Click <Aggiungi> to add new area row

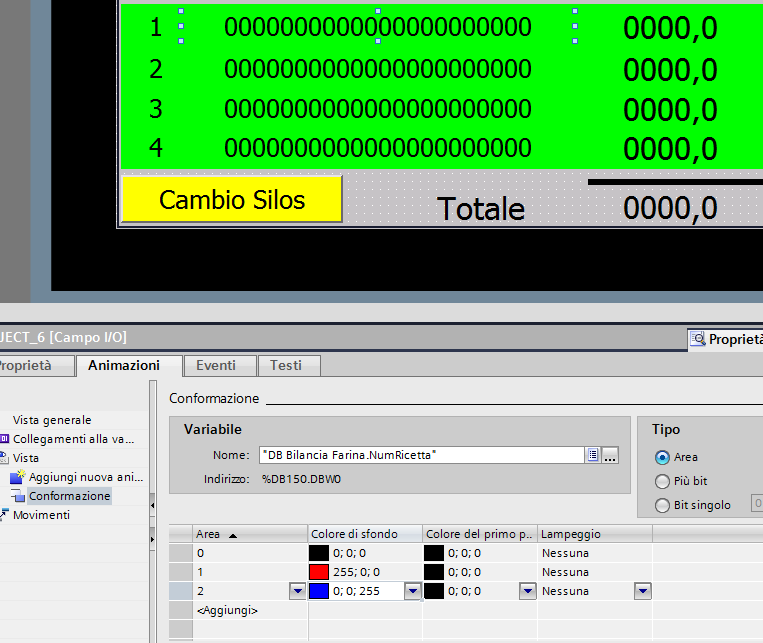click(x=227, y=610)
